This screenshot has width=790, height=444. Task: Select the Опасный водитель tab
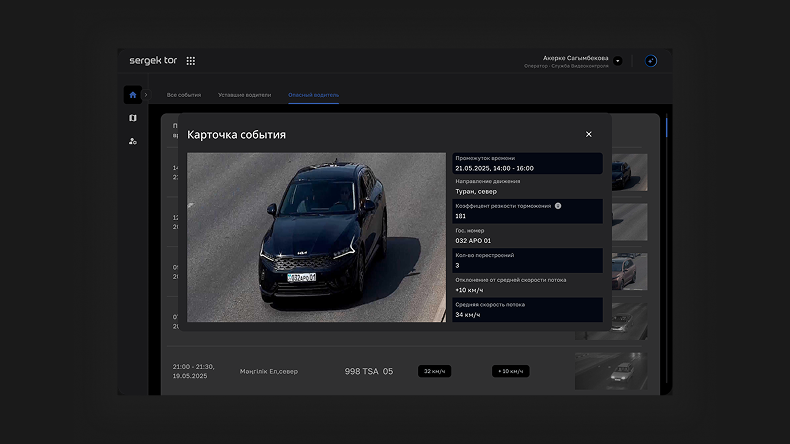tap(313, 95)
